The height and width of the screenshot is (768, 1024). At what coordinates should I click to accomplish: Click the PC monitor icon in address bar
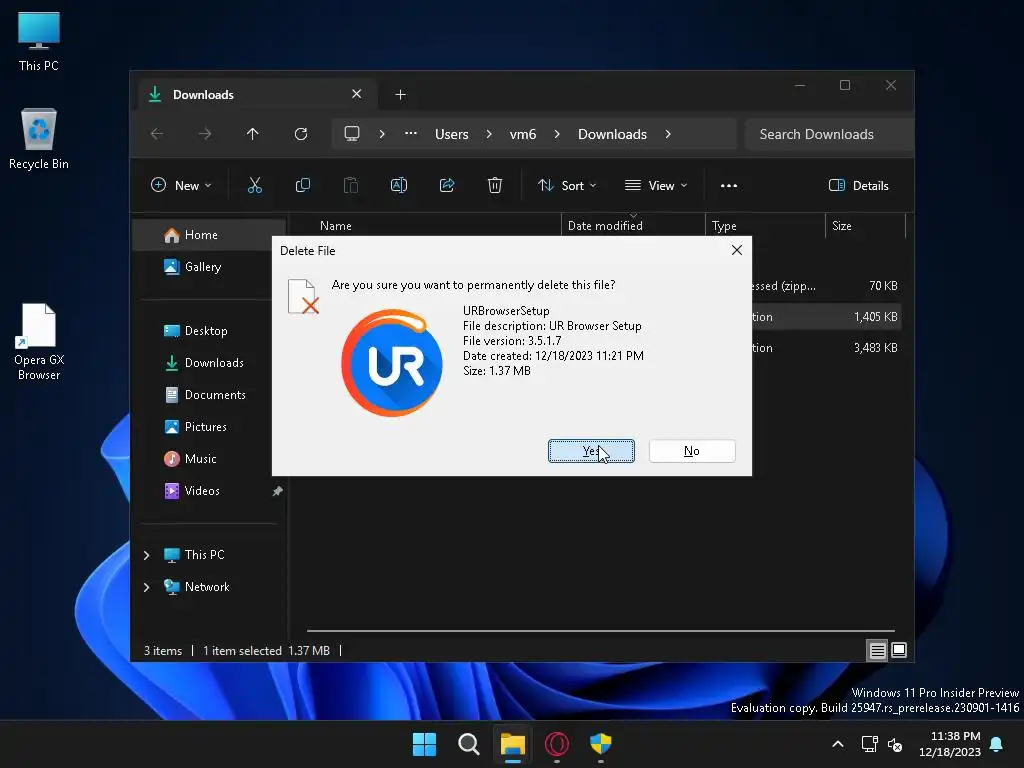coord(352,134)
